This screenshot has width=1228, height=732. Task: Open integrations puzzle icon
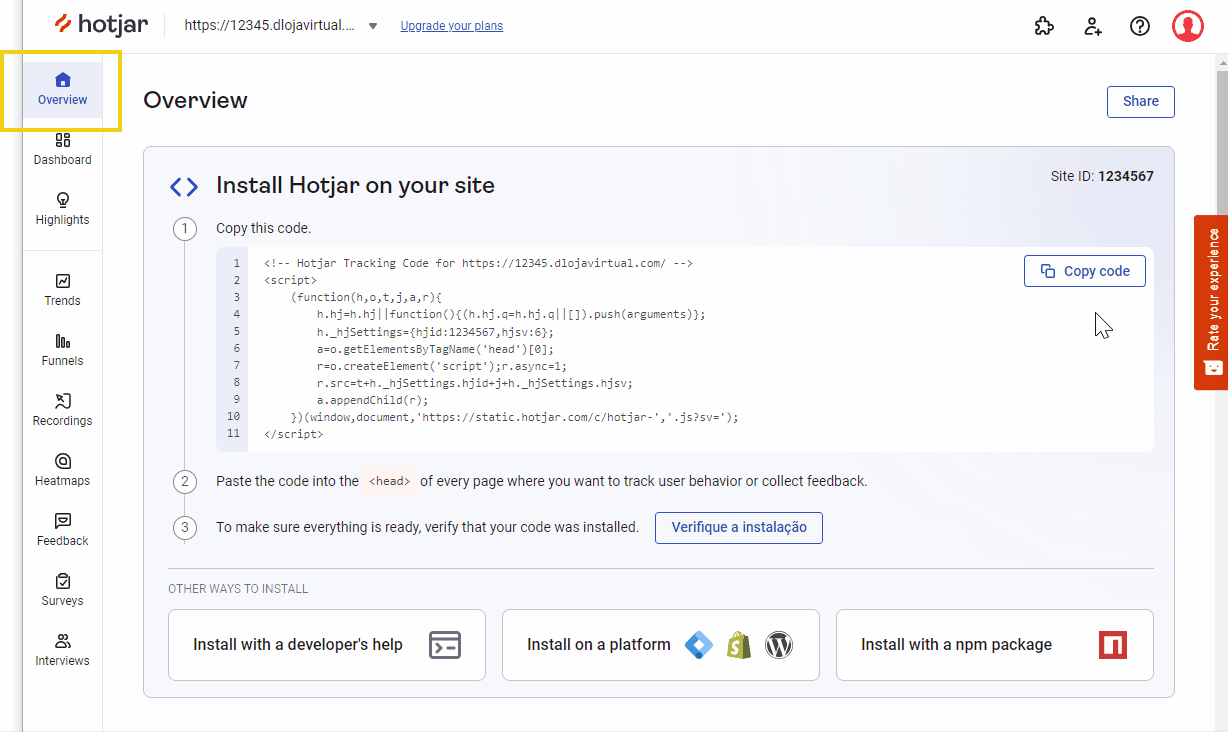point(1044,26)
